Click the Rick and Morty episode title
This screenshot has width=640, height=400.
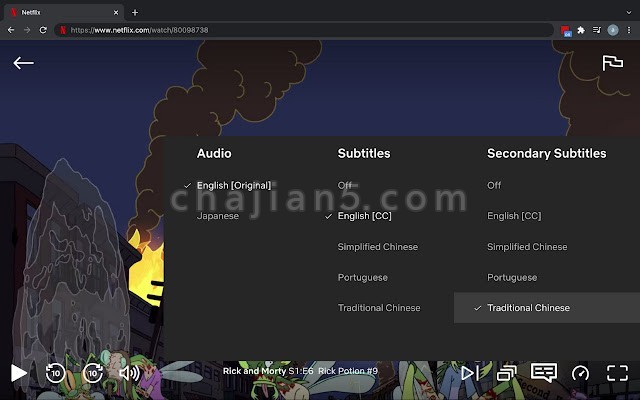[300, 371]
